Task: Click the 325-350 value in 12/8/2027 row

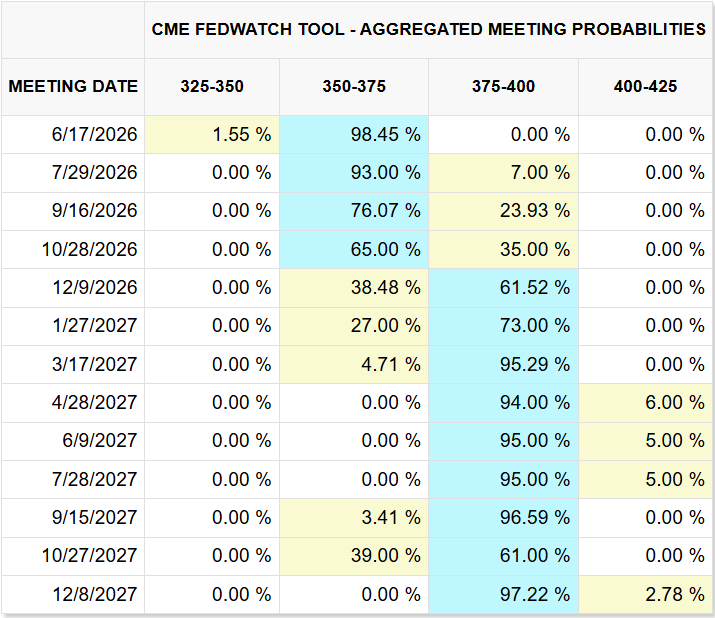Action: pos(212,594)
